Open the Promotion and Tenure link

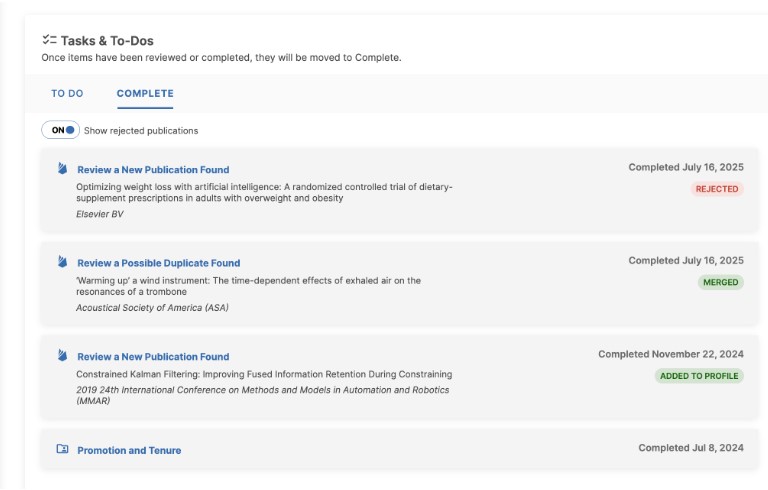pos(129,451)
